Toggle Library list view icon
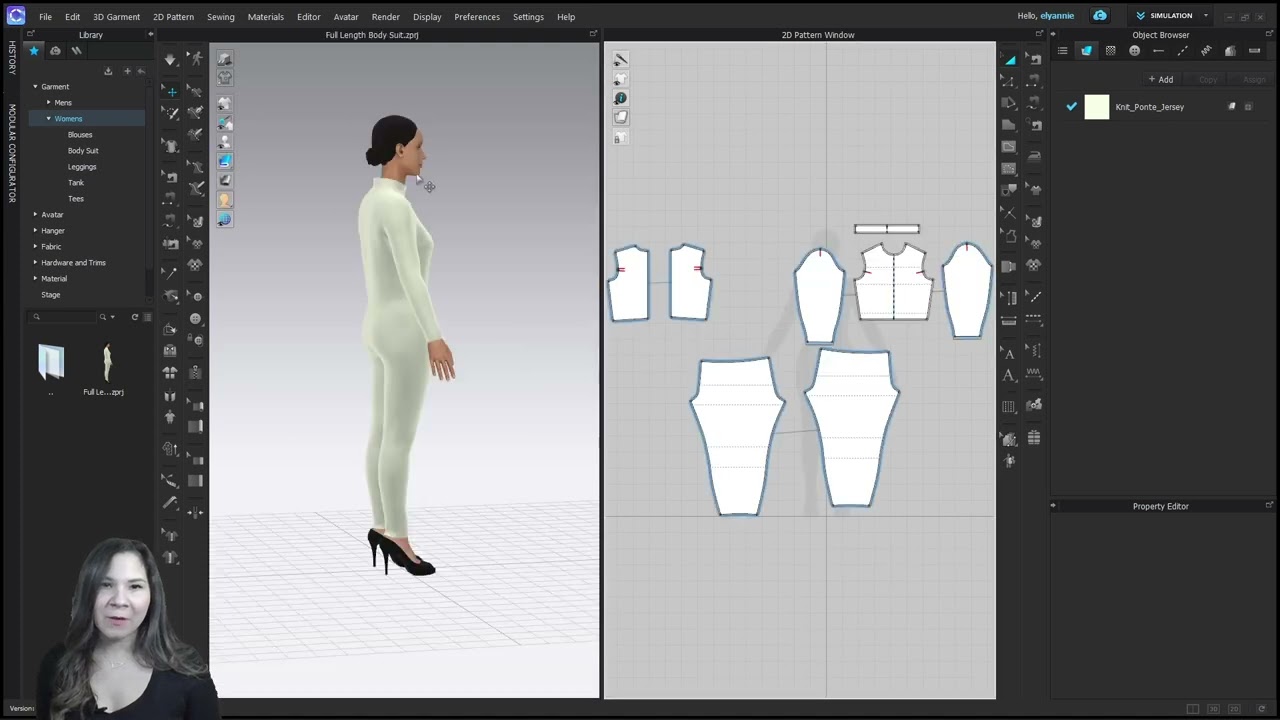The height and width of the screenshot is (720, 1280). 148,317
